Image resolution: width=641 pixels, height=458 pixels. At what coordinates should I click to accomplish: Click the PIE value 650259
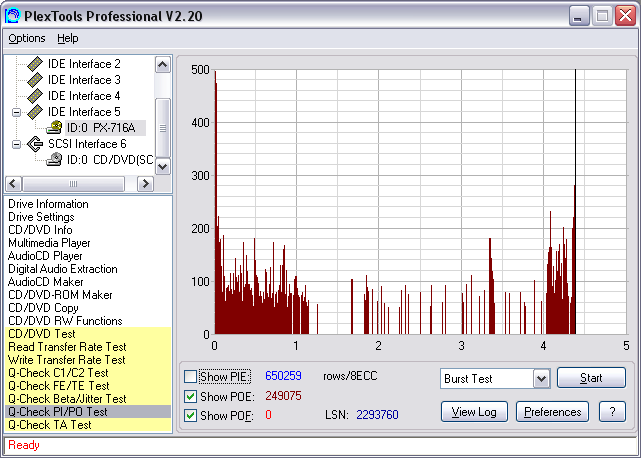(283, 376)
